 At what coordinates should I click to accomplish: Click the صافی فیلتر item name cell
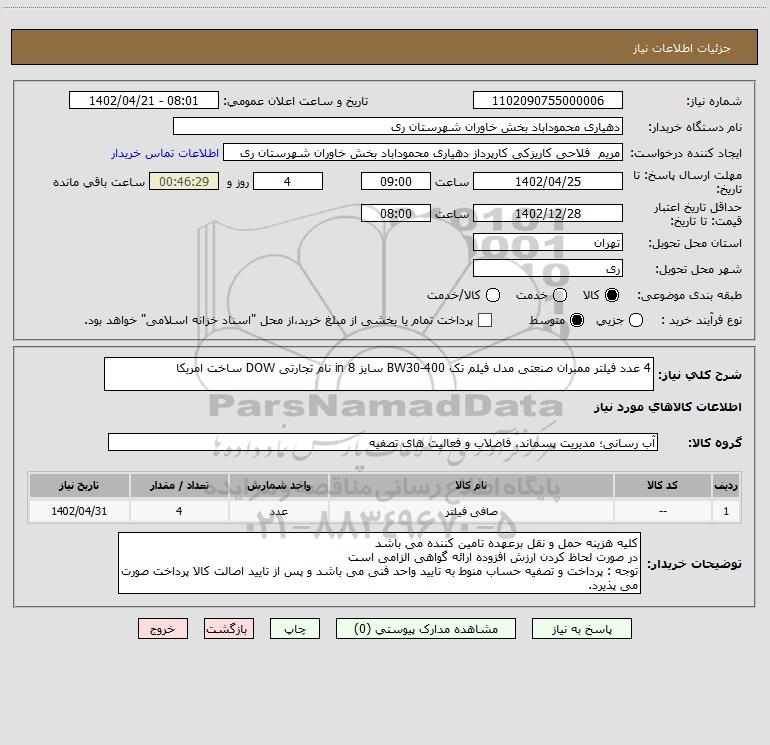coord(470,511)
